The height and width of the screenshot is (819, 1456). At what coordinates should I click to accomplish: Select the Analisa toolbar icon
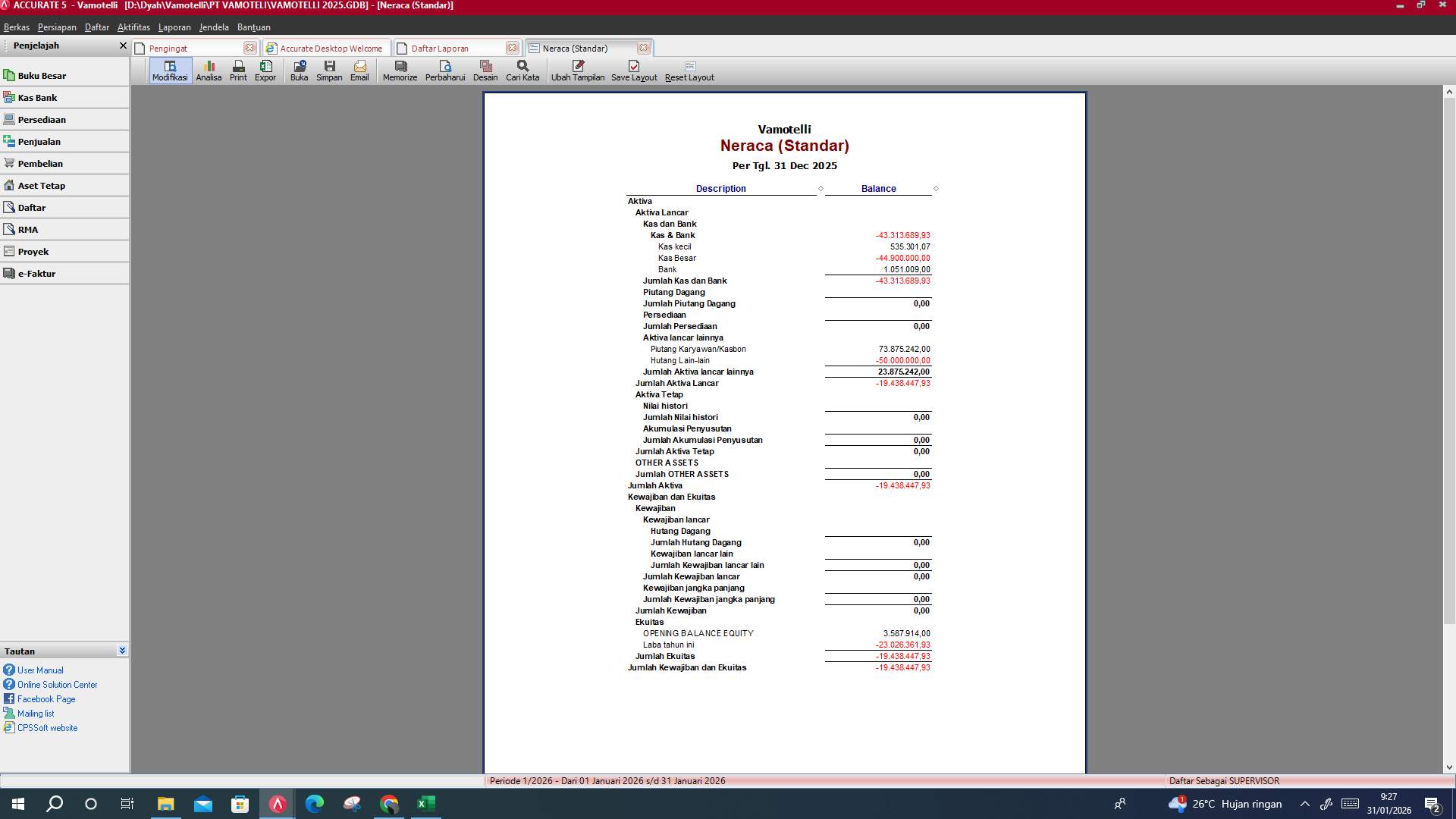click(209, 71)
